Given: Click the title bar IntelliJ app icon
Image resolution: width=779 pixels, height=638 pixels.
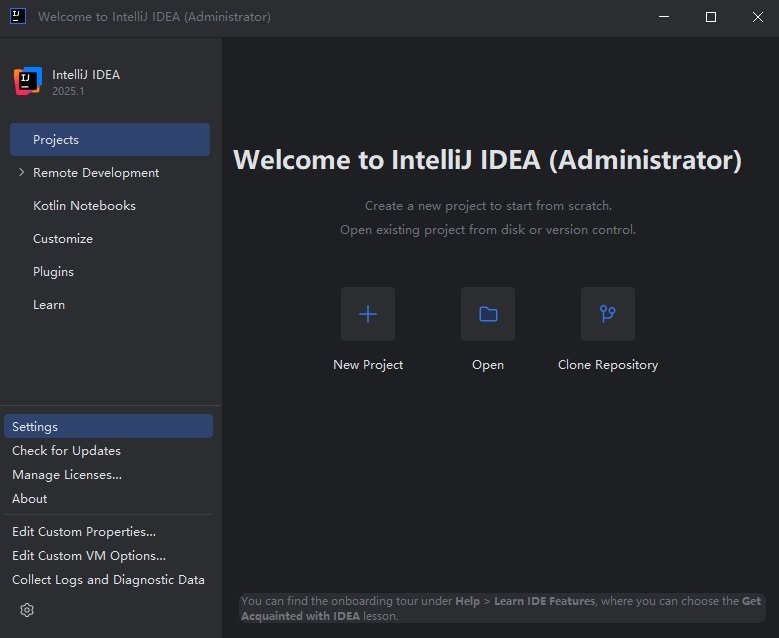Looking at the screenshot, I should pyautogui.click(x=18, y=16).
